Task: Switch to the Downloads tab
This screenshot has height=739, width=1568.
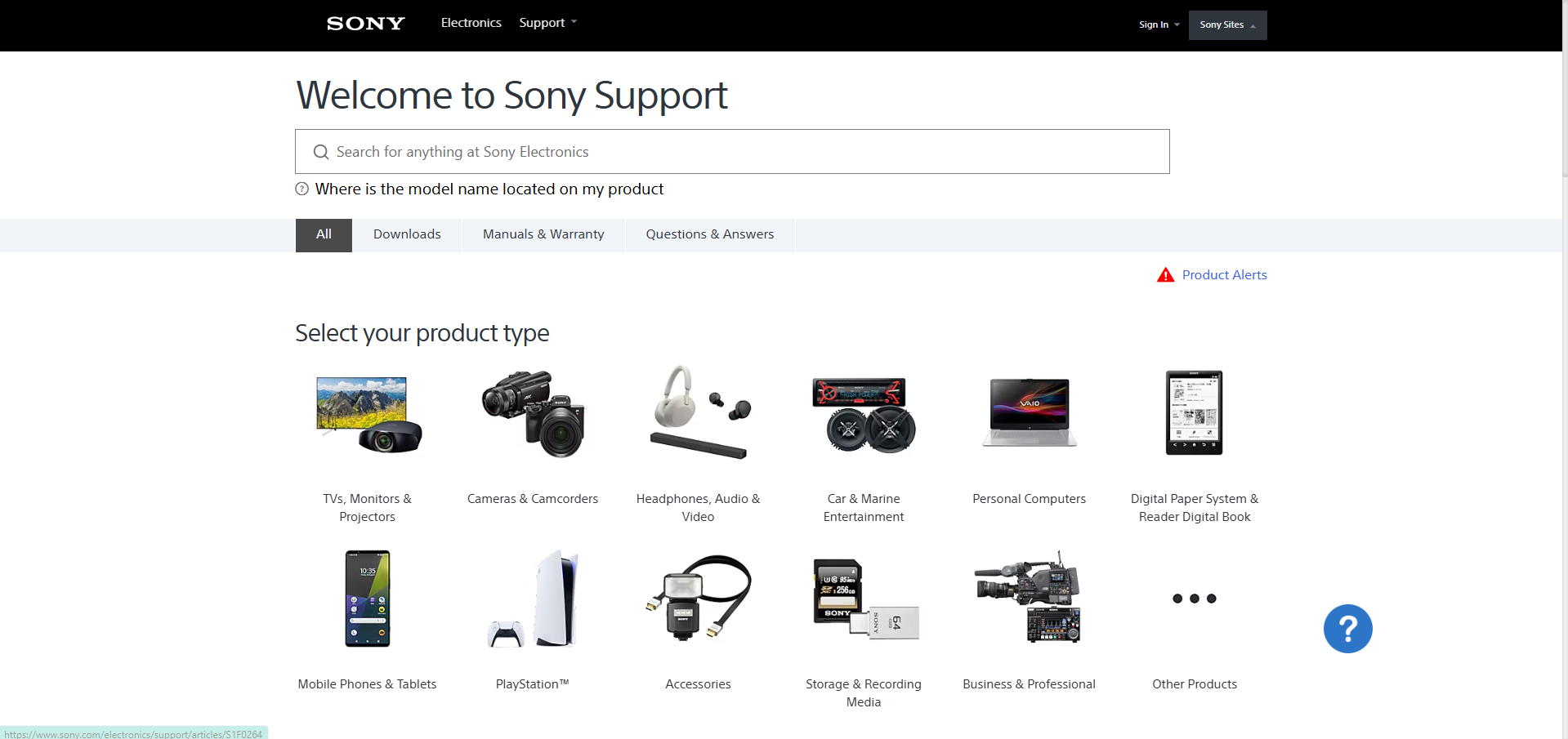Action: 407,235
